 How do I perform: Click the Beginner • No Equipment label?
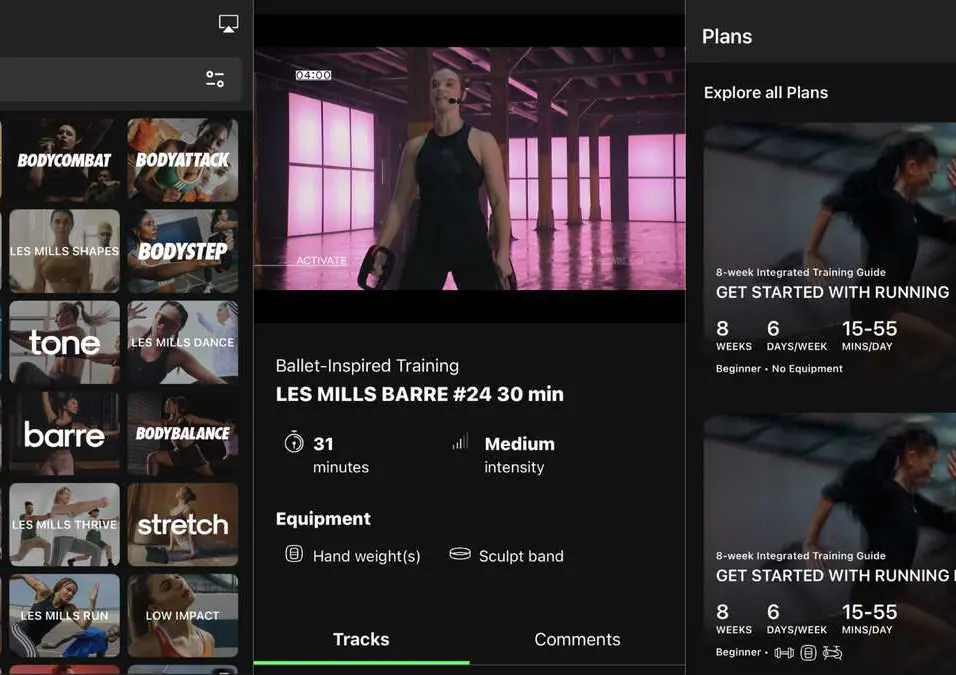point(779,368)
